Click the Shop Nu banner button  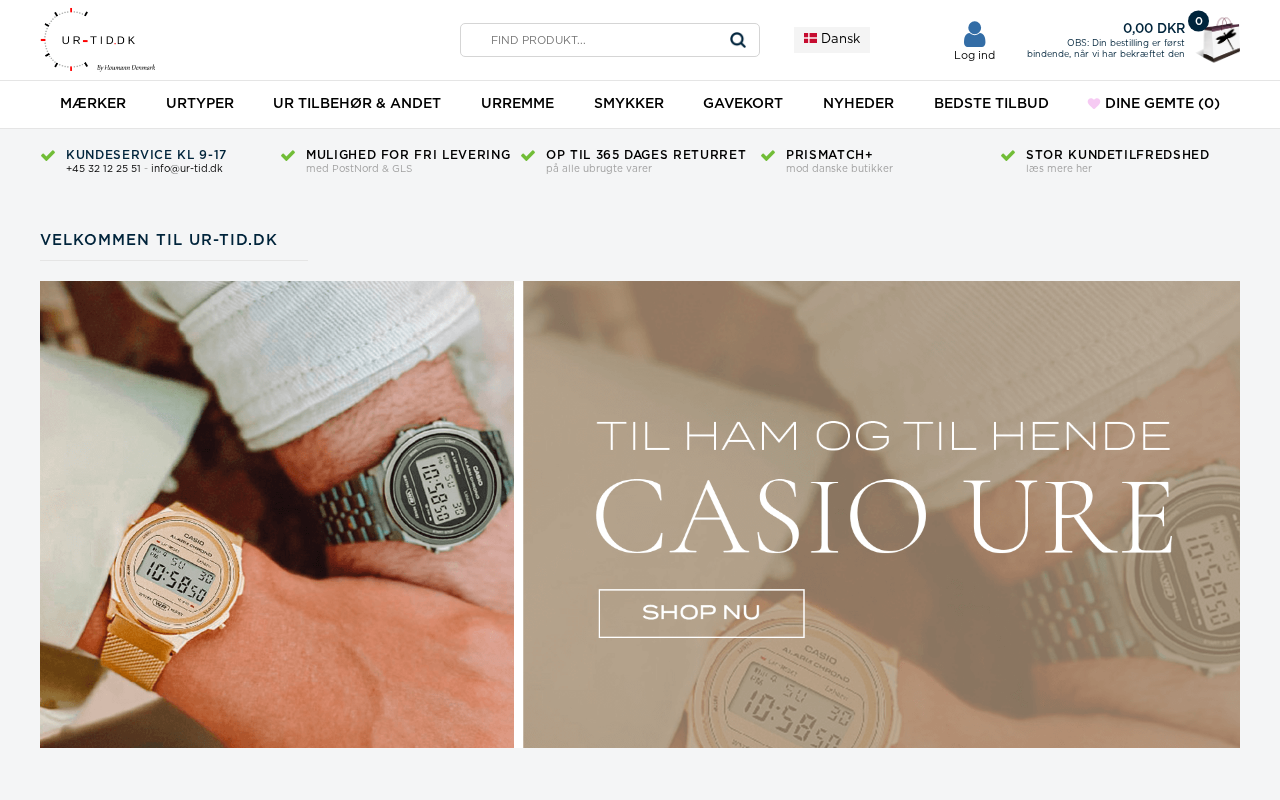[x=701, y=613]
